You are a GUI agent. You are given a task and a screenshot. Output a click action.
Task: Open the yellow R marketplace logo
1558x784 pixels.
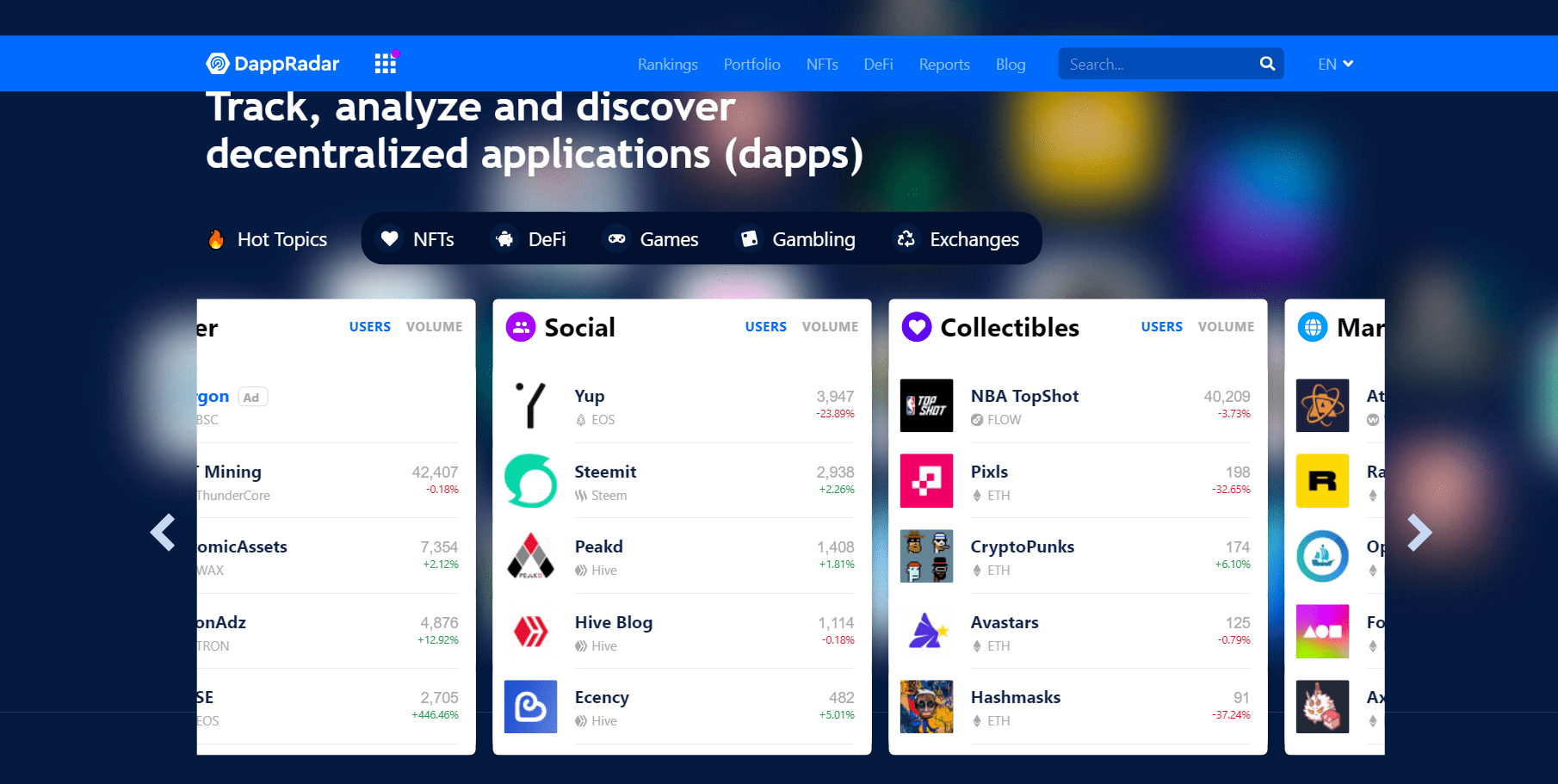[x=1322, y=480]
